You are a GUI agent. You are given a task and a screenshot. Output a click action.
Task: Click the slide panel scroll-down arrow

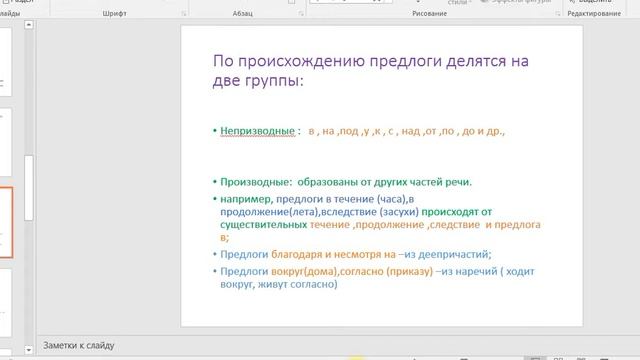(x=29, y=350)
